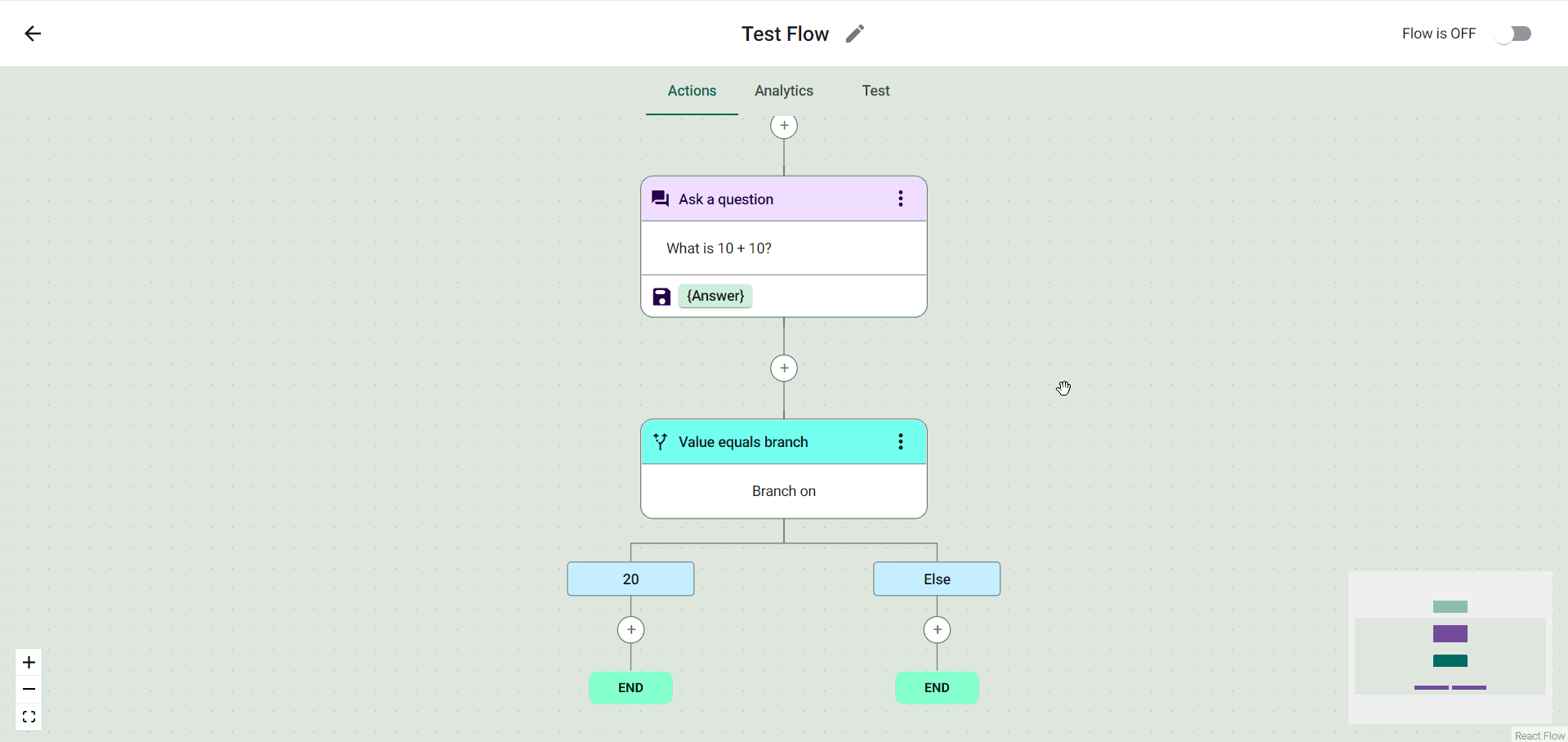Select the Actions tab

click(692, 91)
